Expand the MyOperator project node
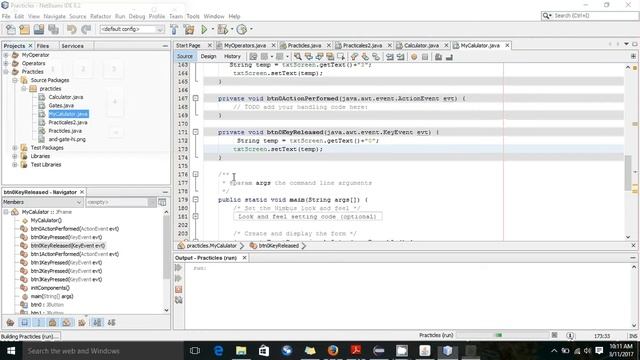This screenshot has height=360, width=640. pos(6,55)
